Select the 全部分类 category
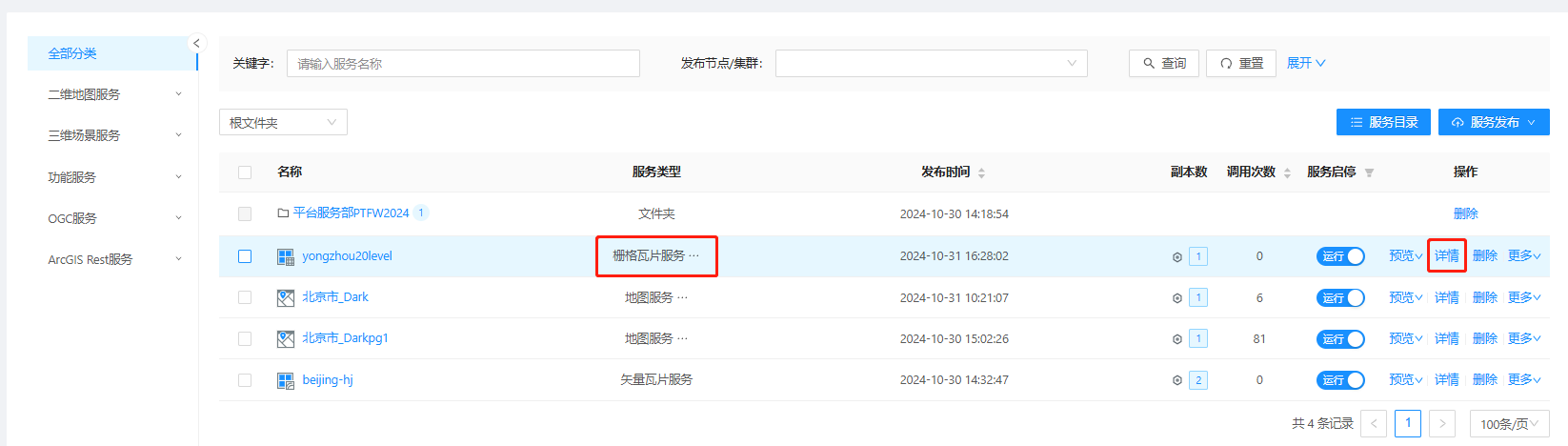Screen dimensions: 1568x446 click(112, 53)
